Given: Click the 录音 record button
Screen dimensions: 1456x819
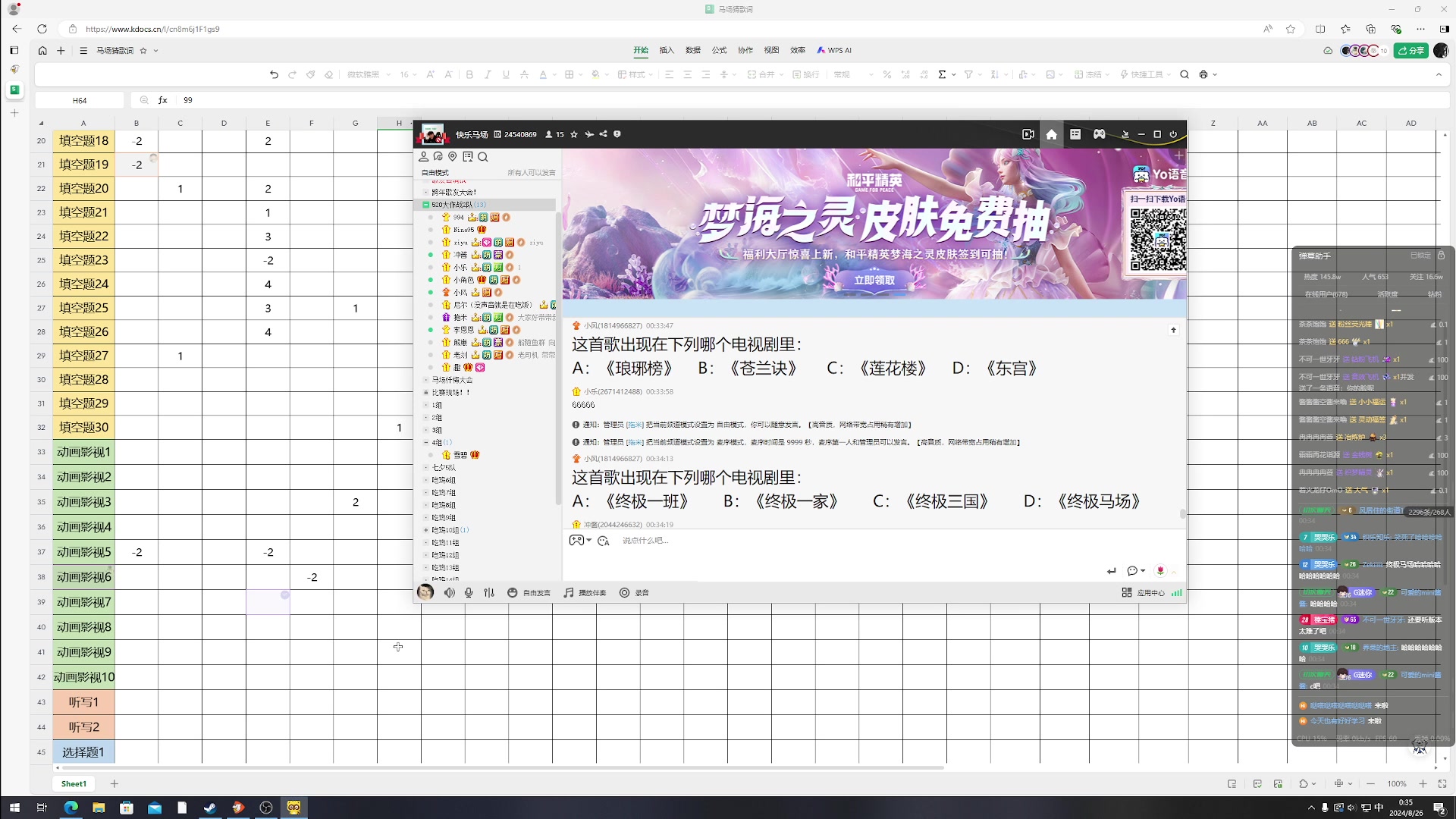Looking at the screenshot, I should point(634,593).
